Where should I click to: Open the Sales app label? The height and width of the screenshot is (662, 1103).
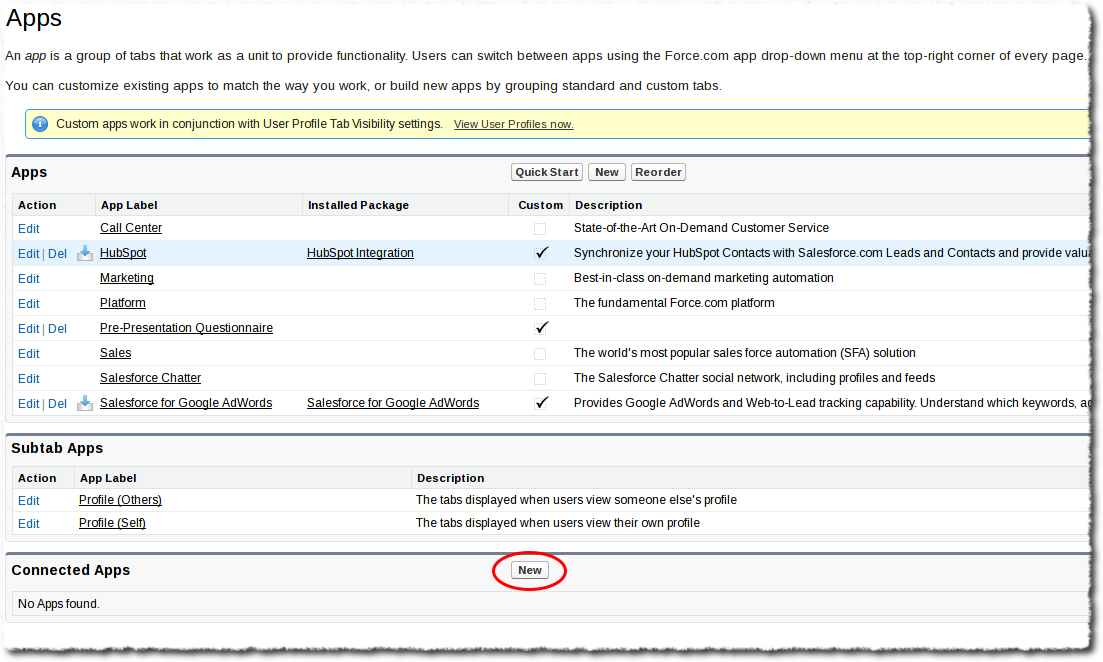[x=115, y=353]
